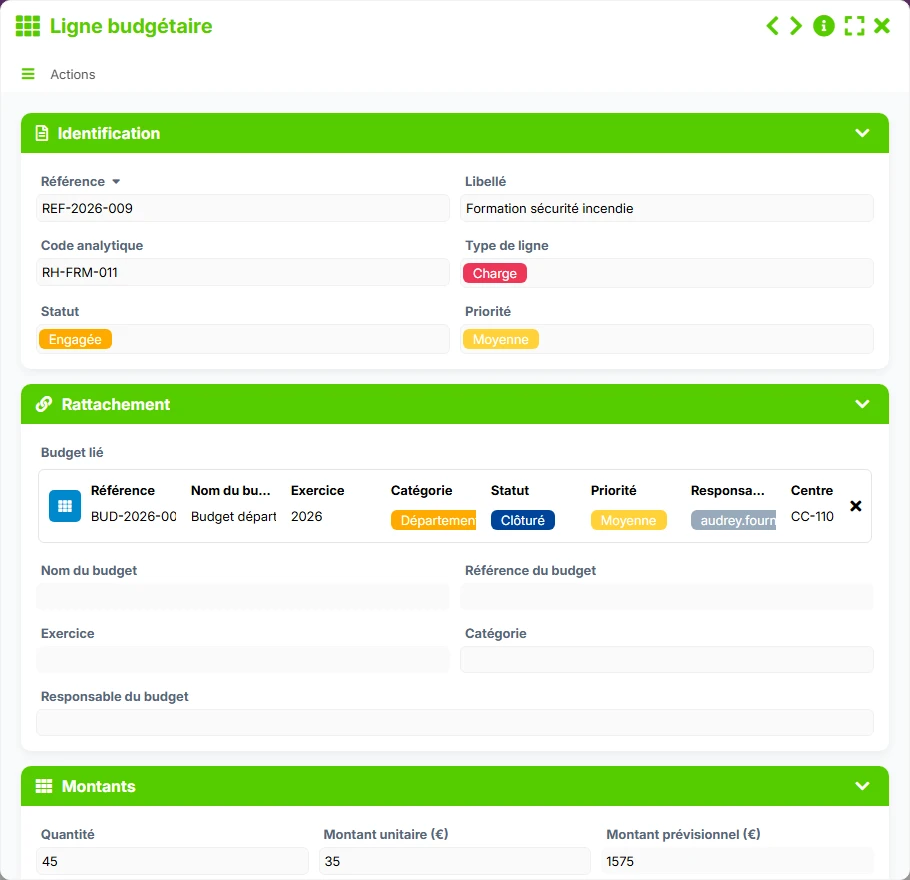Click the Identification section document icon
Screen dimensions: 910x880
(42, 133)
